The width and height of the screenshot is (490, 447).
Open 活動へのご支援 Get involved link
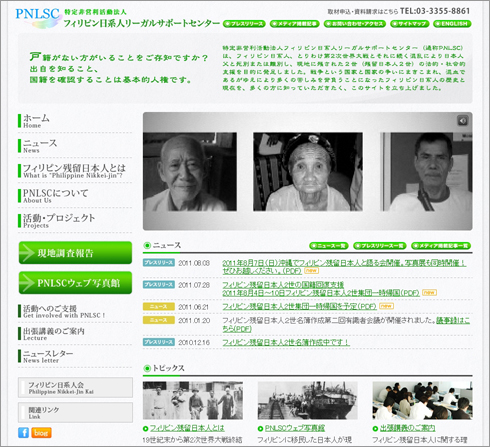point(75,311)
